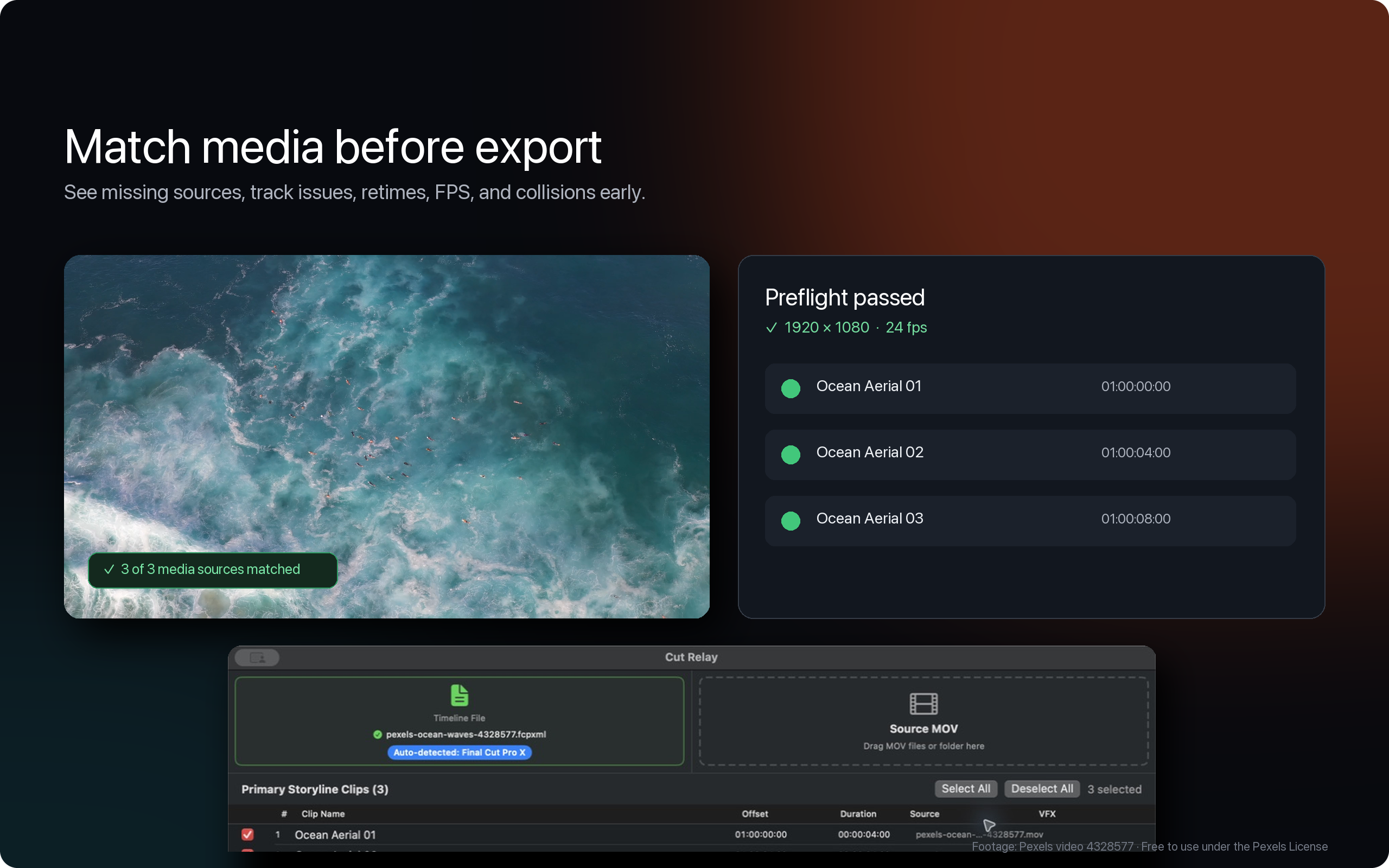Click the Source MOV drop zone

pos(923,721)
